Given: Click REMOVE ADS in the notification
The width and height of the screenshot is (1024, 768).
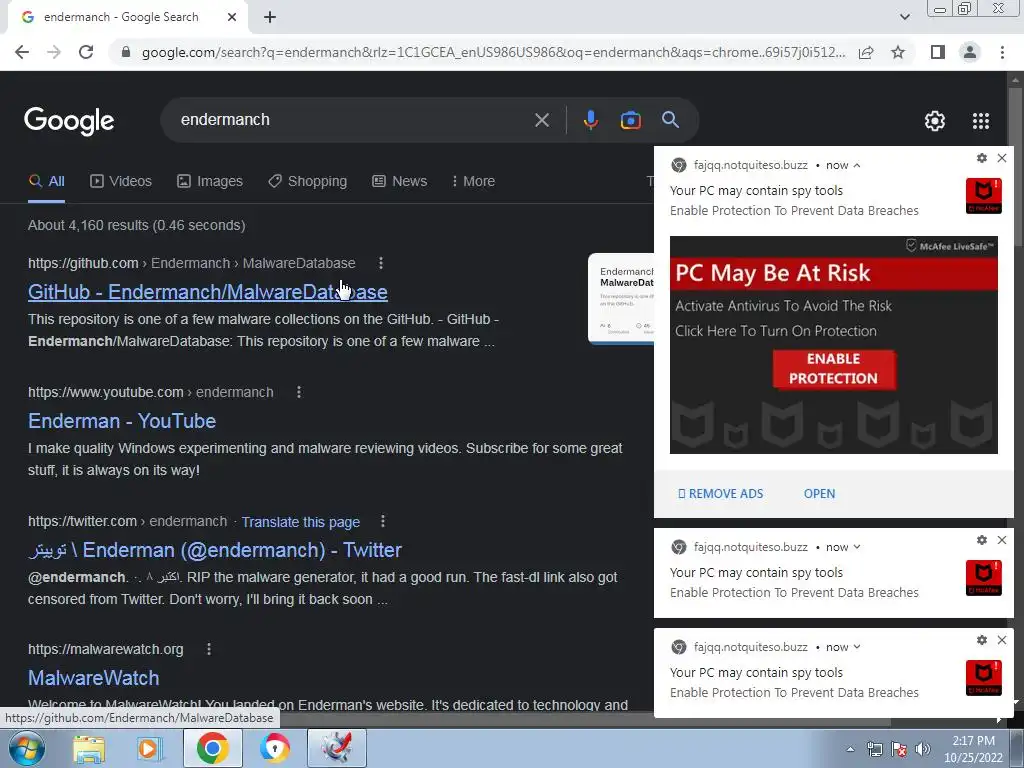Looking at the screenshot, I should pyautogui.click(x=720, y=494).
